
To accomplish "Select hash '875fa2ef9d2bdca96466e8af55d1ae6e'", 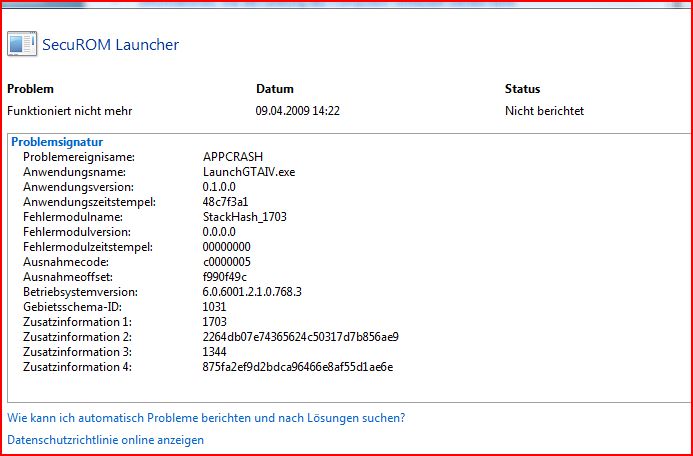I will pyautogui.click(x=298, y=367).
